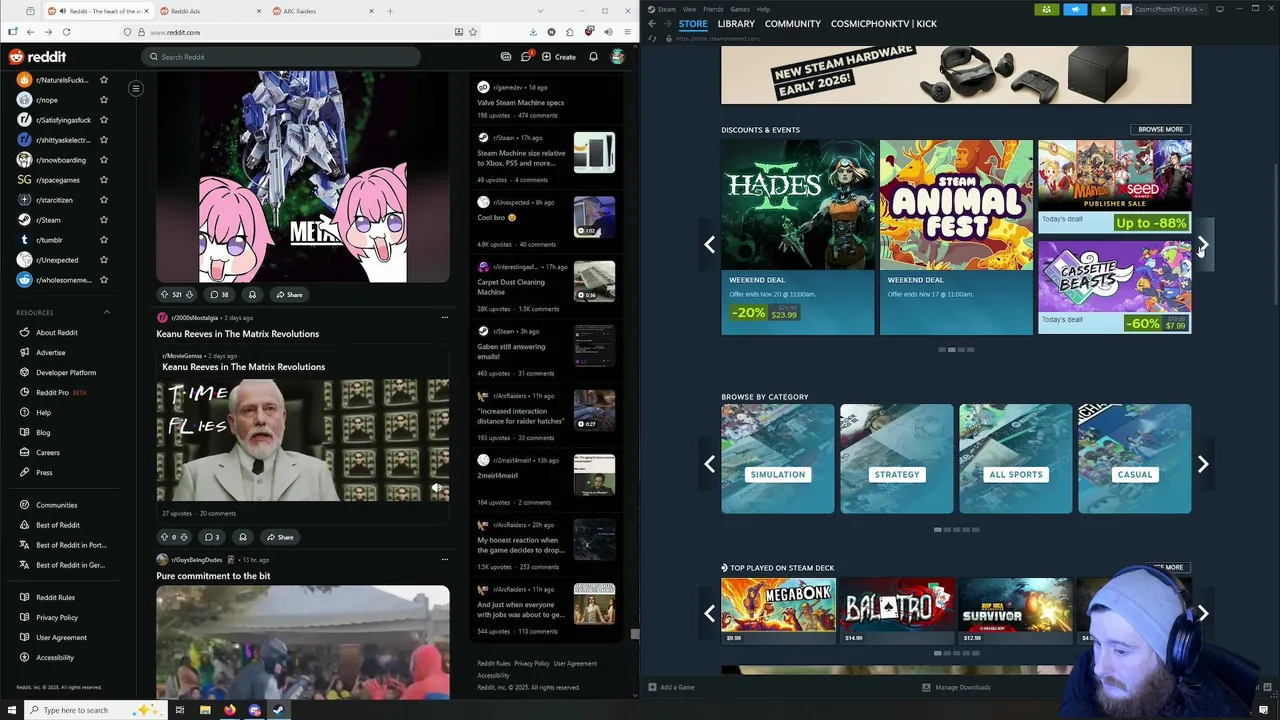1280x720 pixels.
Task: Open the Steam LIBRARY tab
Action: point(735,24)
